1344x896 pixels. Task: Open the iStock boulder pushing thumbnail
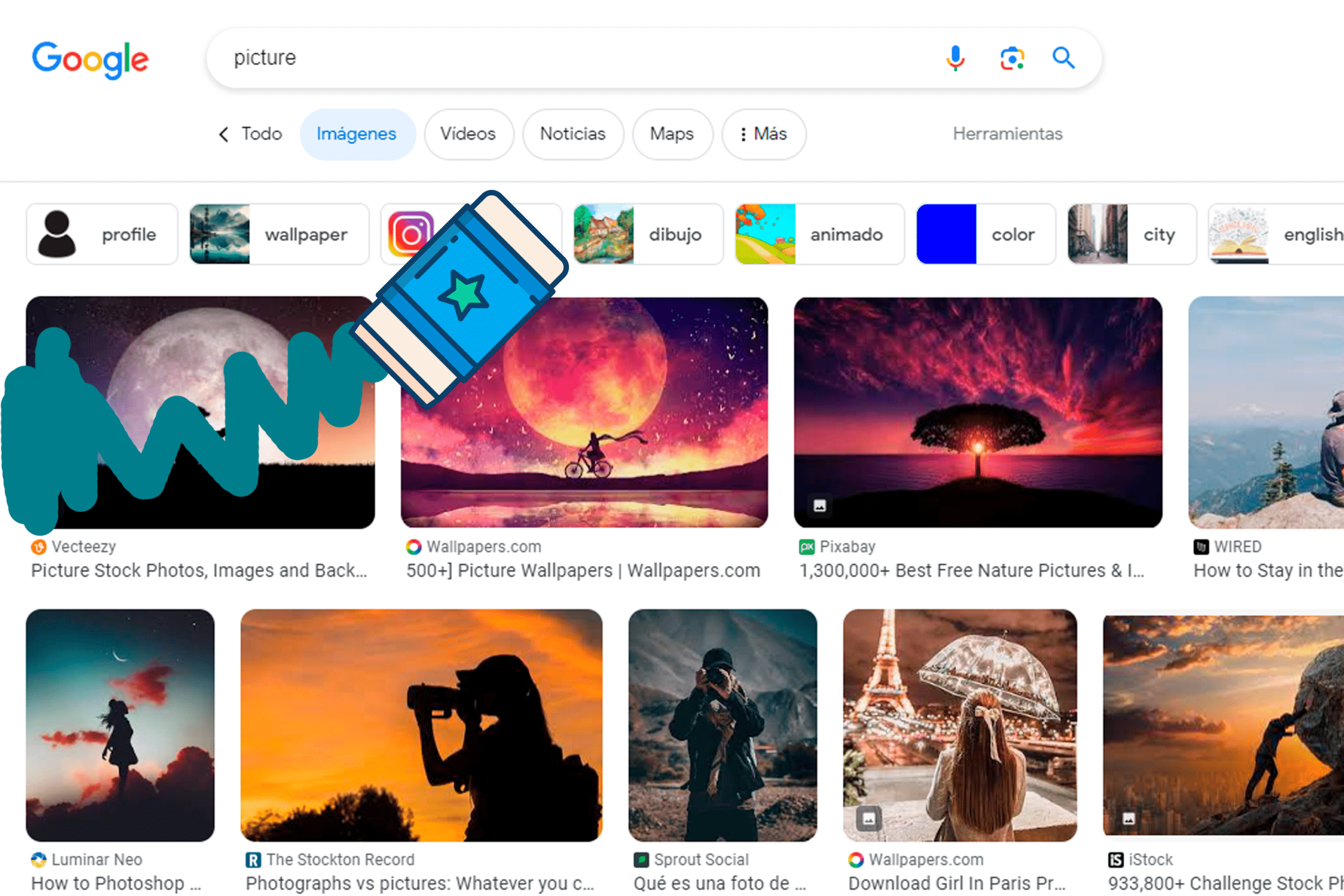pyautogui.click(x=1223, y=725)
